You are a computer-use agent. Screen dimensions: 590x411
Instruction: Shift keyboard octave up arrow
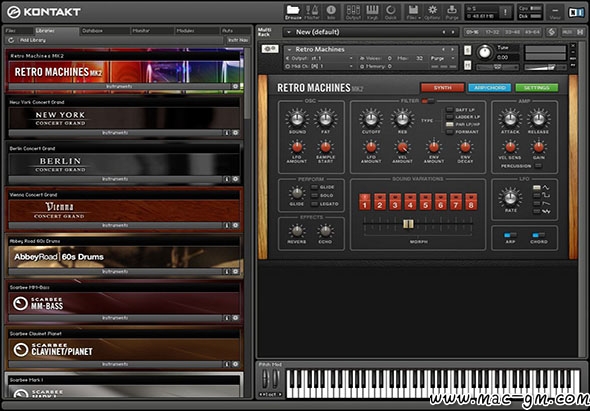[280, 394]
